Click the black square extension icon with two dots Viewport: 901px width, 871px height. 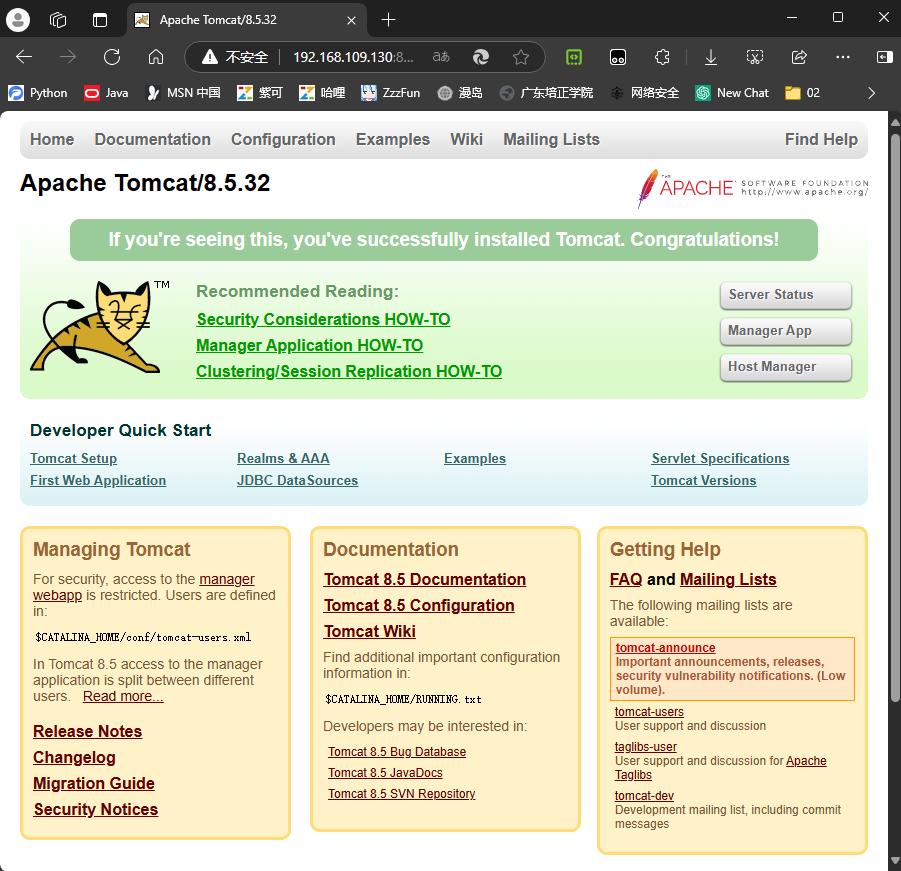[x=618, y=57]
